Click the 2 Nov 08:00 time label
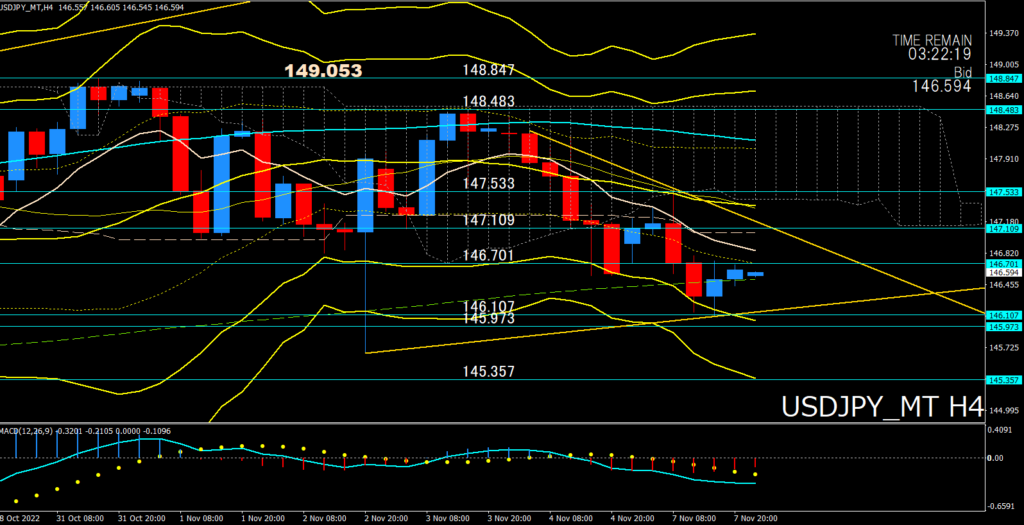The image size is (1024, 525). 326,518
